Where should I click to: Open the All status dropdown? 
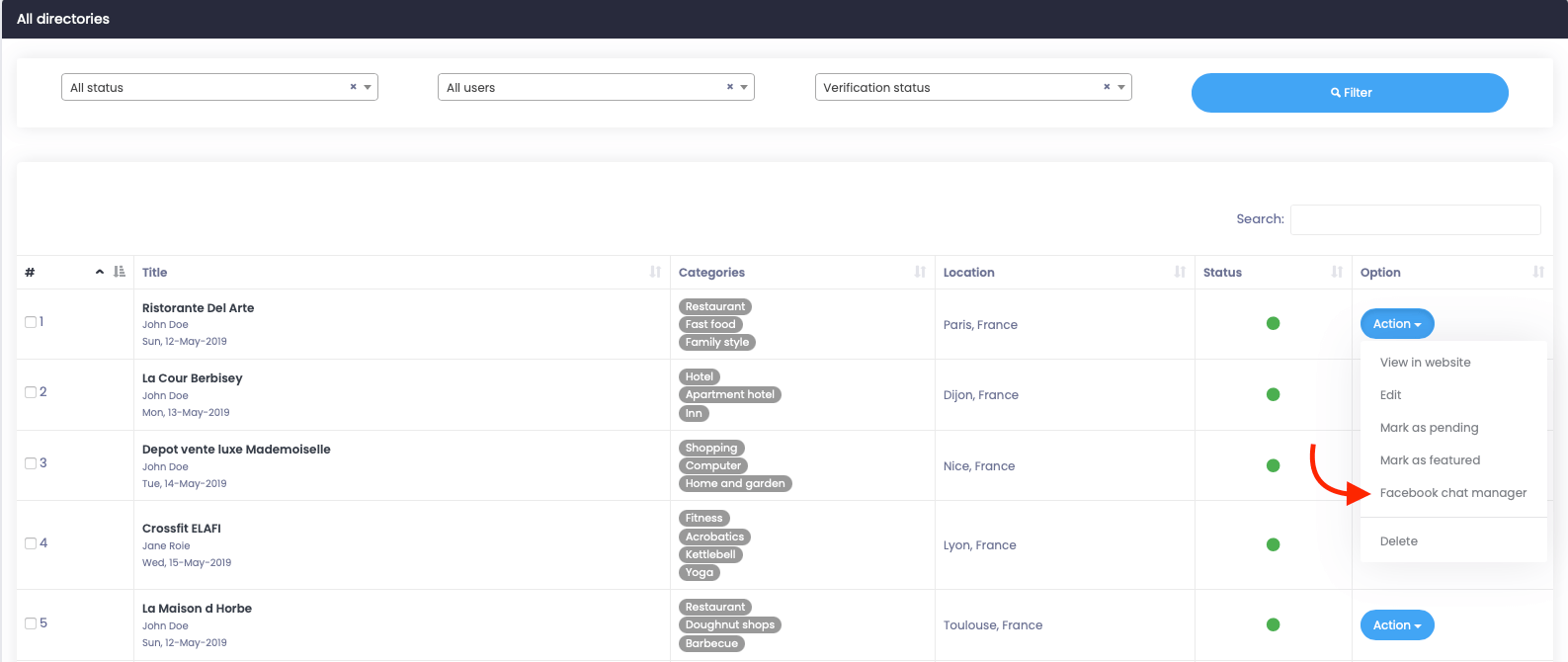[x=219, y=87]
